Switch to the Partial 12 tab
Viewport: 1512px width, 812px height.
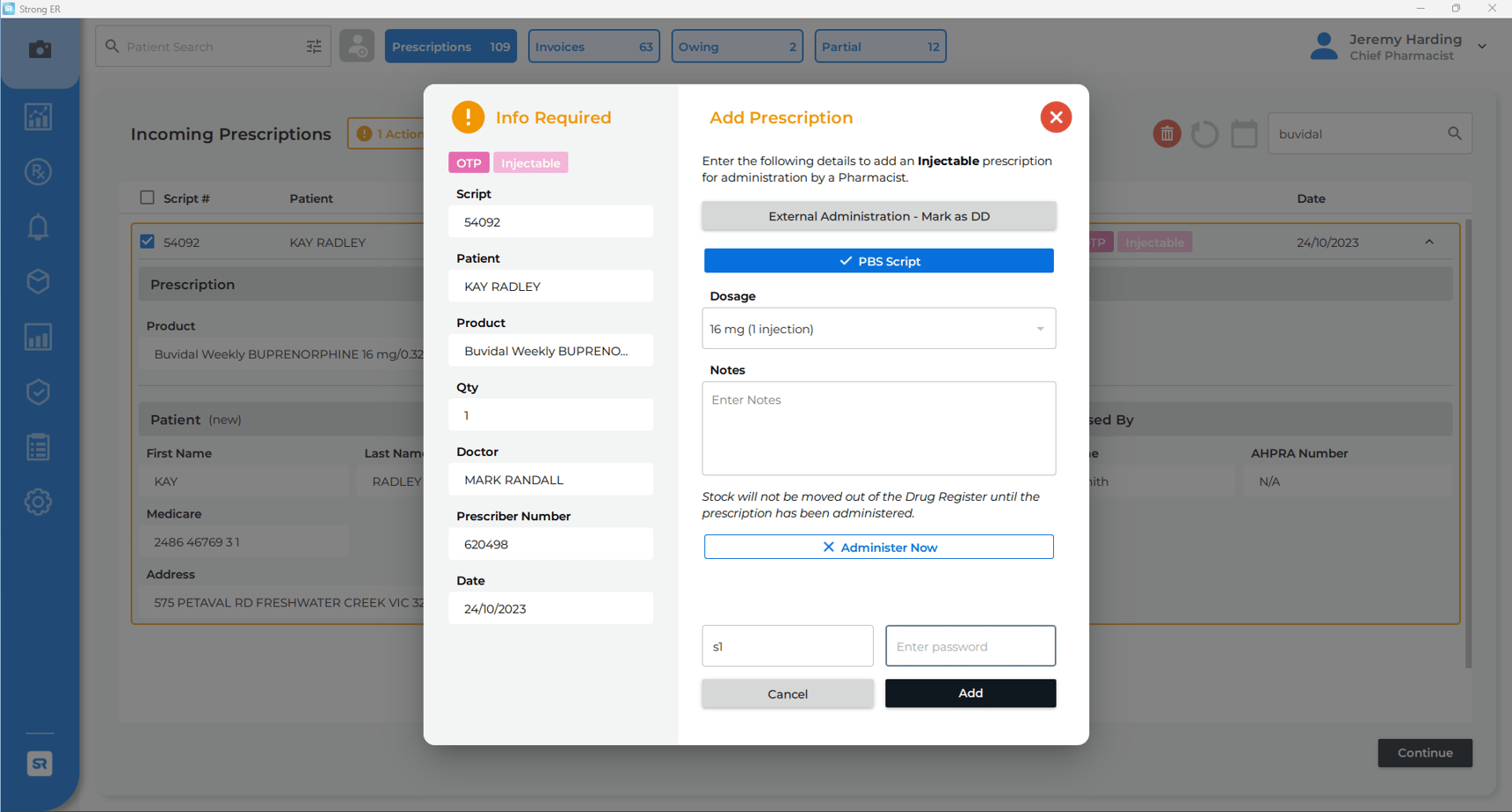point(881,47)
